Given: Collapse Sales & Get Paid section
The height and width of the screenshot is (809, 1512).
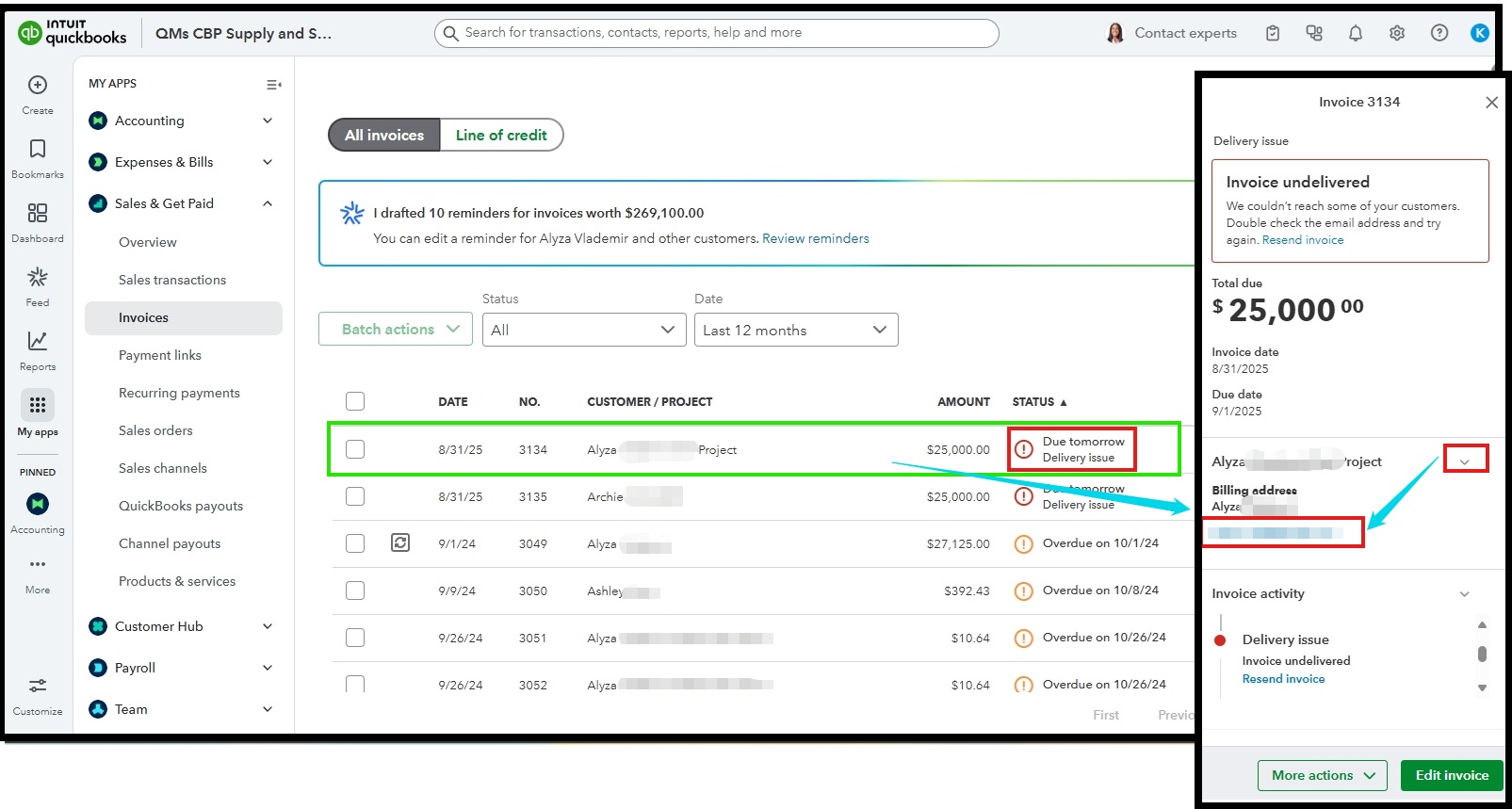Looking at the screenshot, I should (x=268, y=203).
